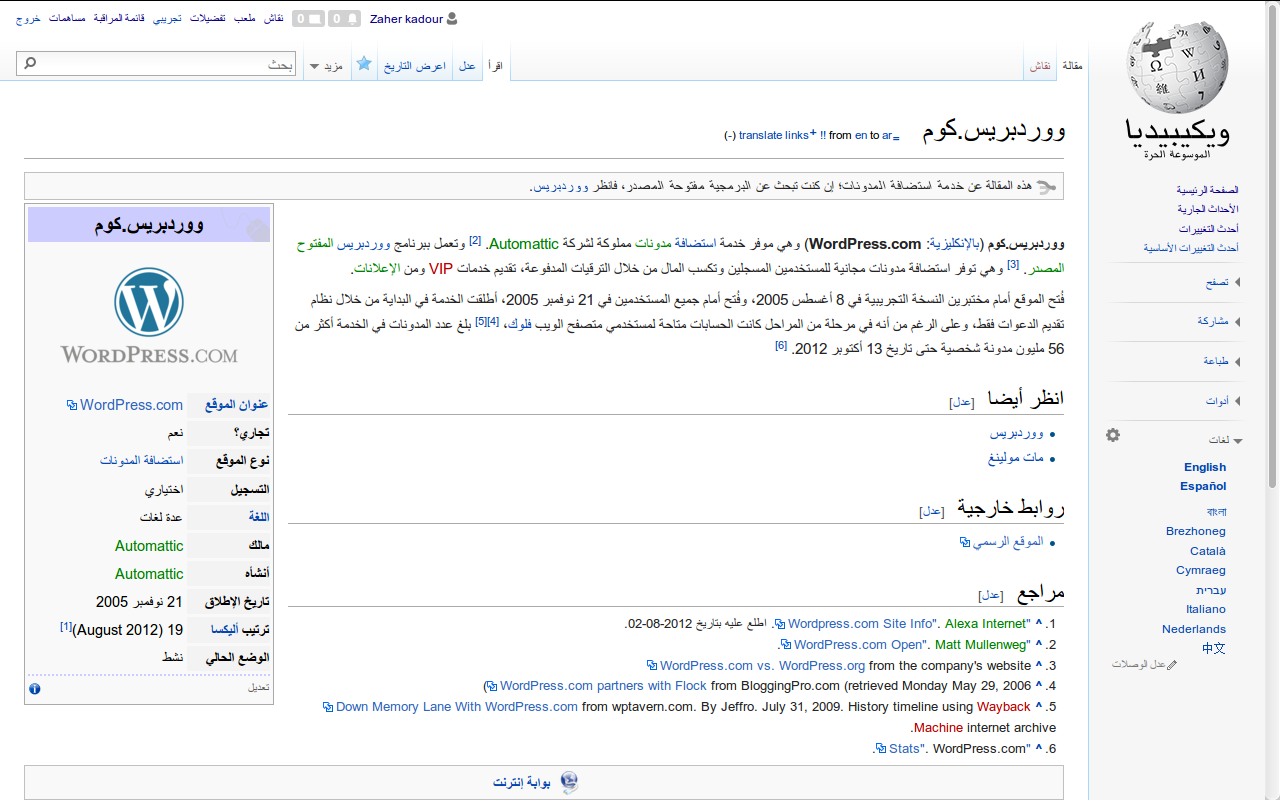Go to الصفحة الرئيسية main page link
The height and width of the screenshot is (800, 1280).
(1208, 190)
